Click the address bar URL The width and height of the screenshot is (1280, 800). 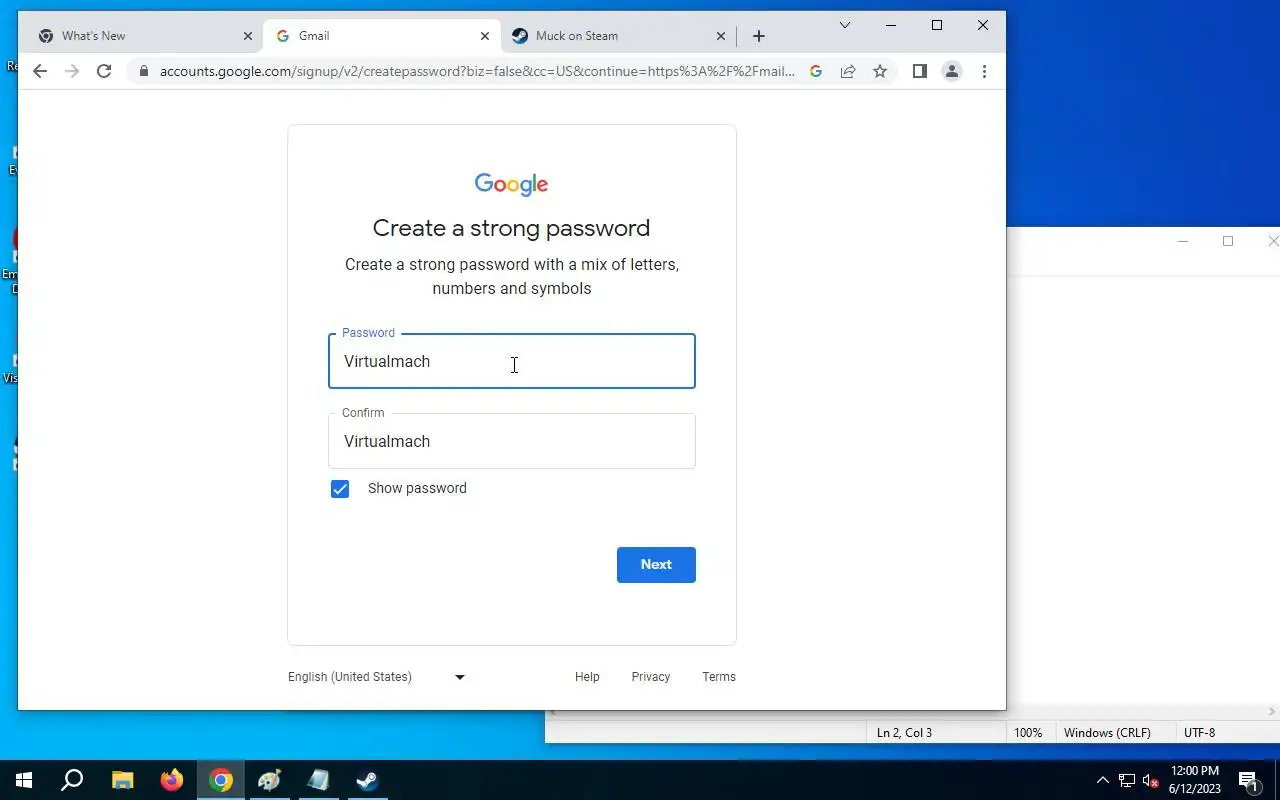click(477, 71)
